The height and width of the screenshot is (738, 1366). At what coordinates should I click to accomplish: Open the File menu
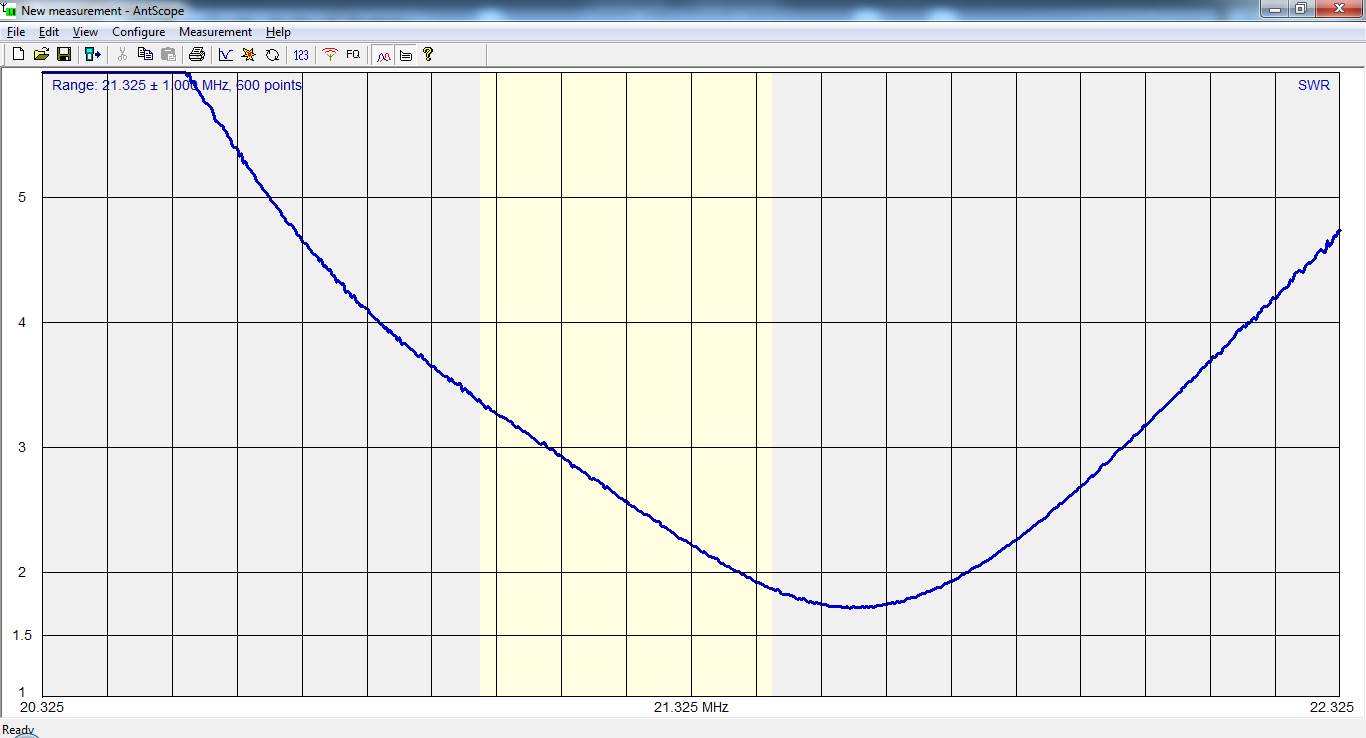(16, 32)
